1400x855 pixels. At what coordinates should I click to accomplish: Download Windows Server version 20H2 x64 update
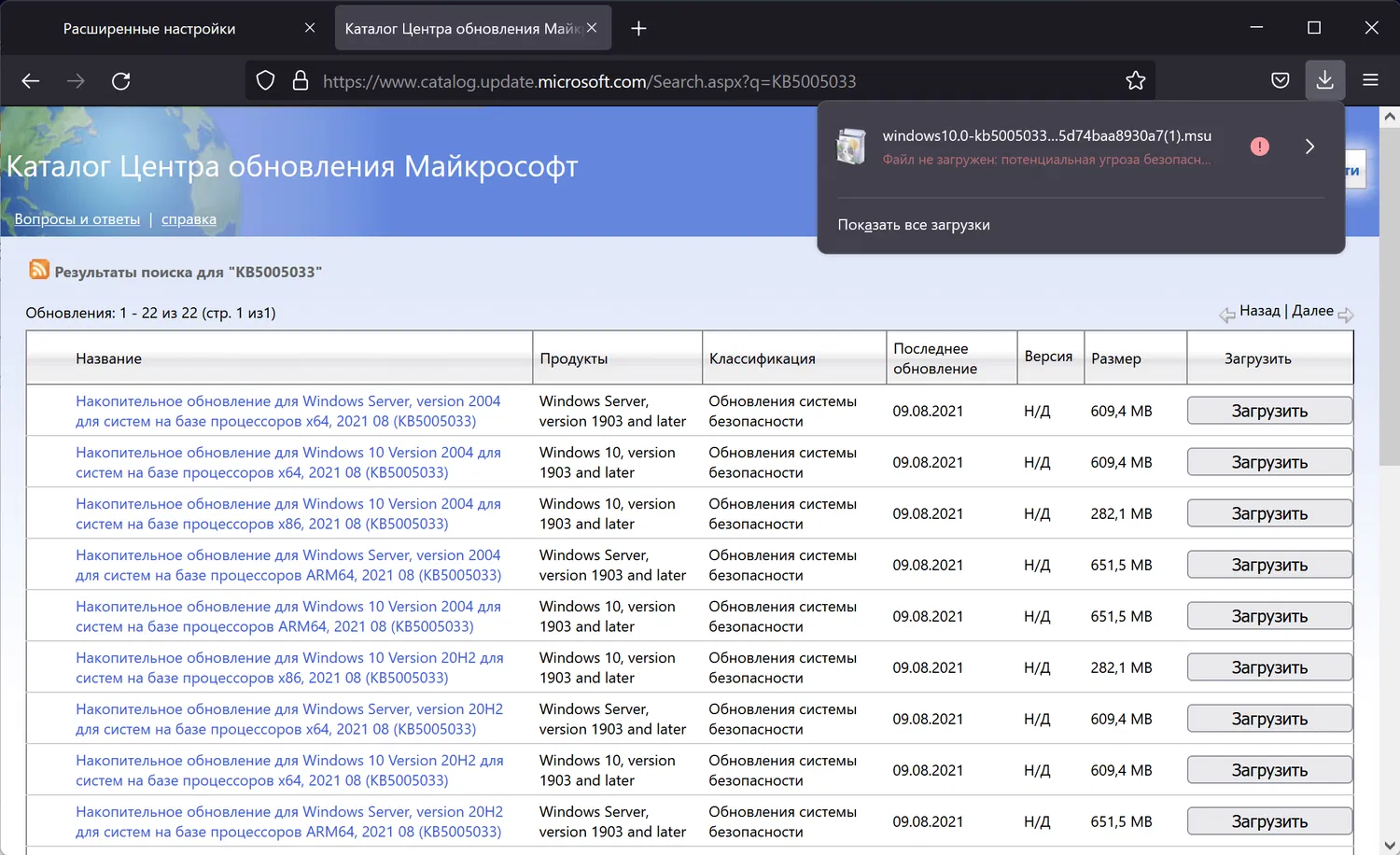[1269, 719]
